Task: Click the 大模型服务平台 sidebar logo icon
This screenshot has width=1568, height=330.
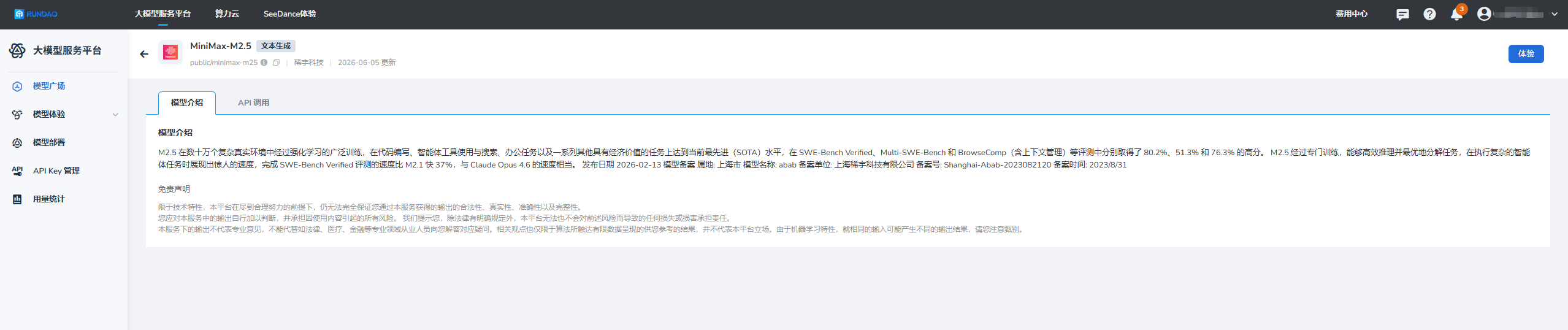Action: 17,51
